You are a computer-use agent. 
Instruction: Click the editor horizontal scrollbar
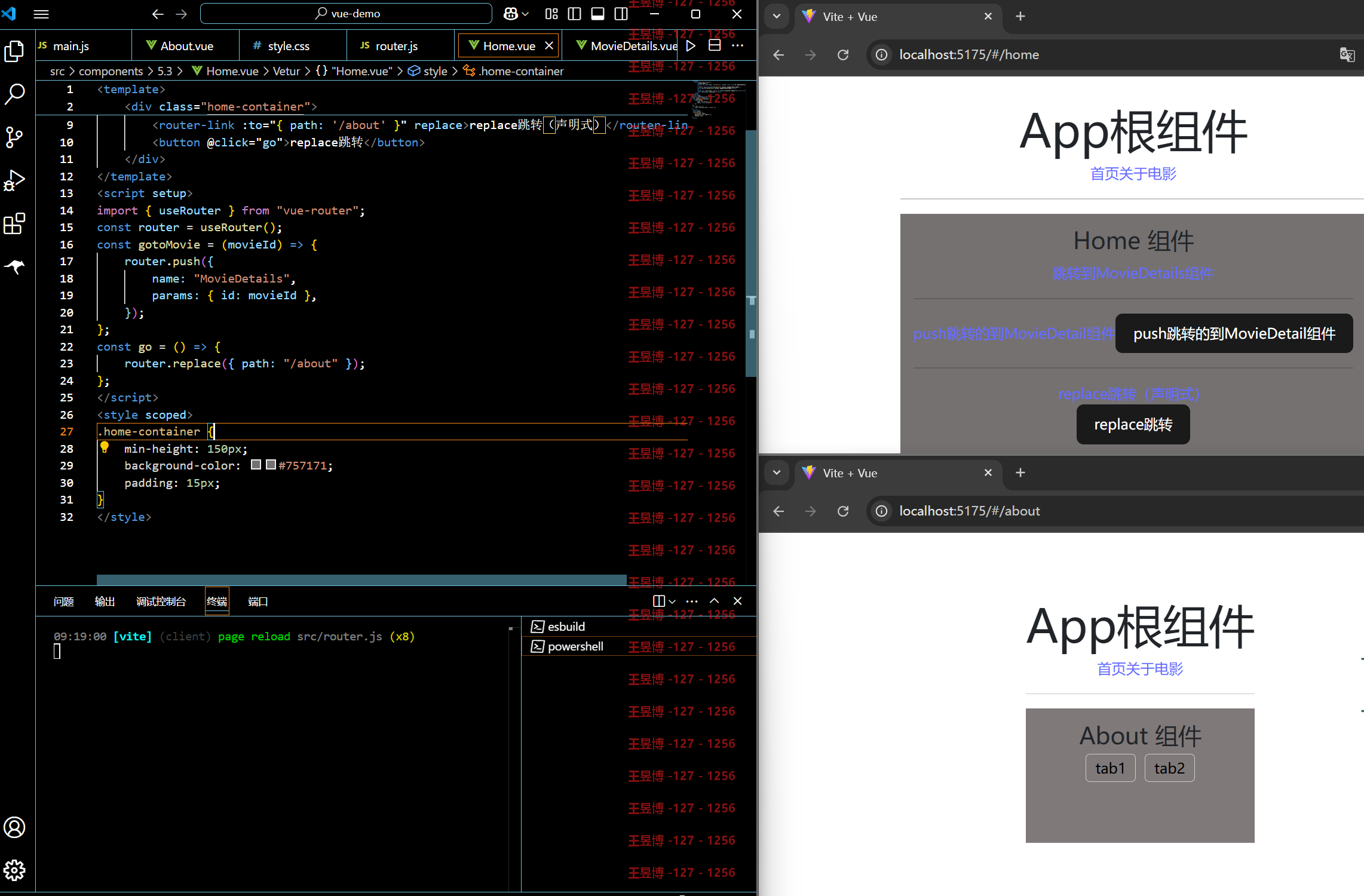pos(361,580)
